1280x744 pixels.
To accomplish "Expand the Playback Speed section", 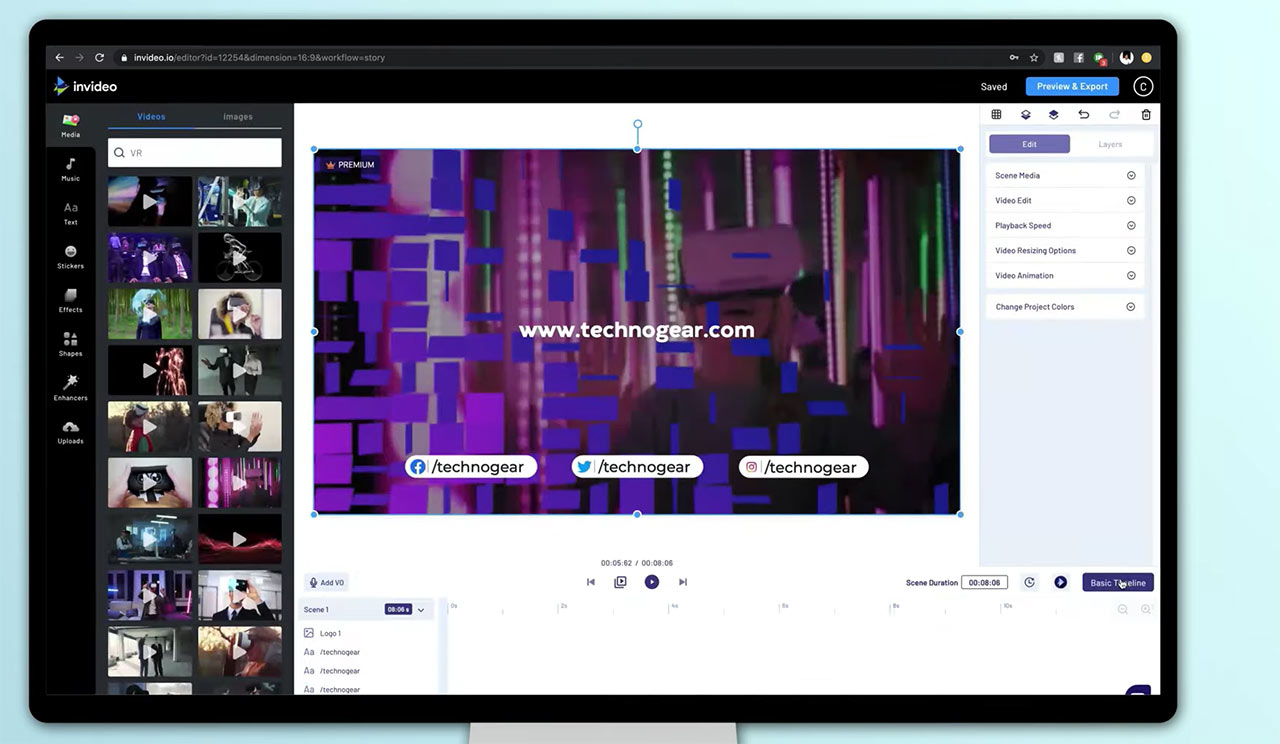I will (x=1065, y=225).
